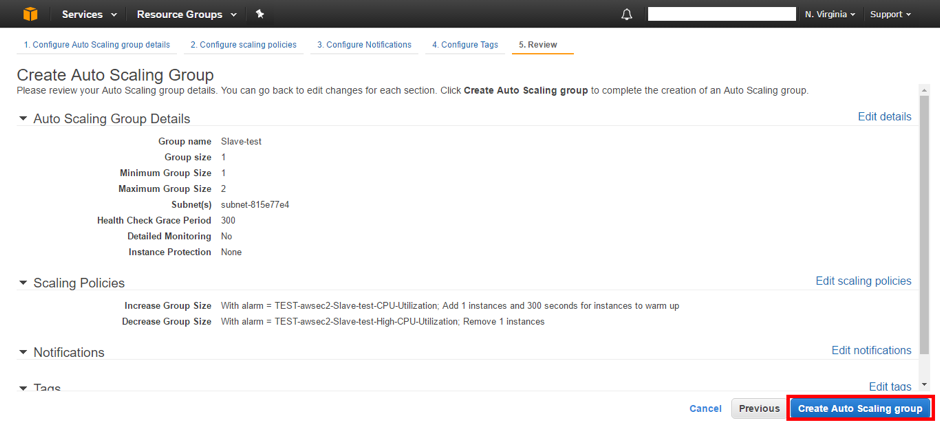Open the Configure Tags step
This screenshot has width=940, height=432.
[465, 45]
